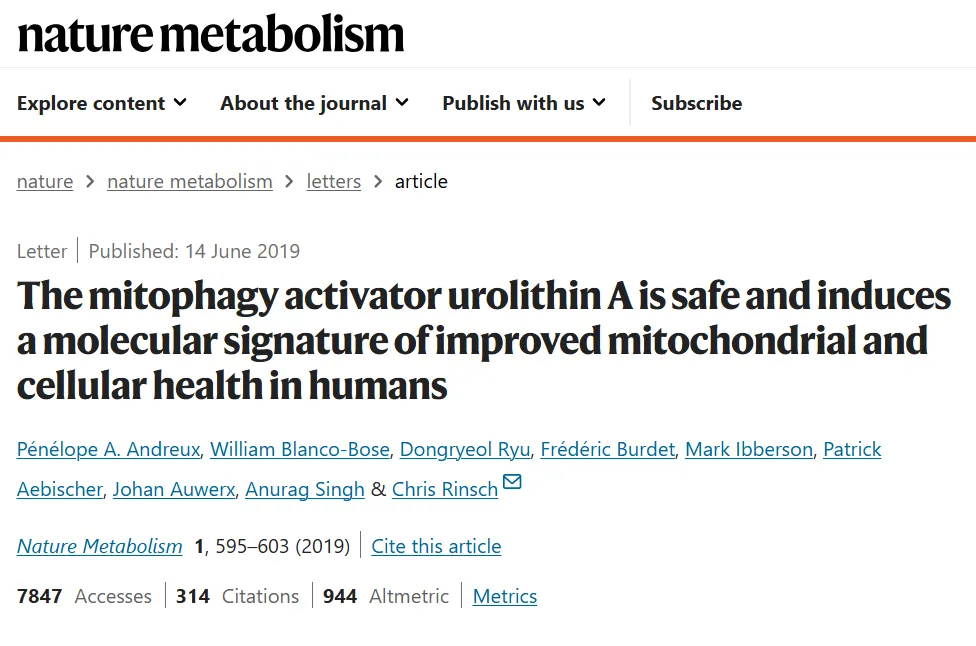Open William Blanco-Bose author details
The width and height of the screenshot is (976, 646).
(x=302, y=449)
